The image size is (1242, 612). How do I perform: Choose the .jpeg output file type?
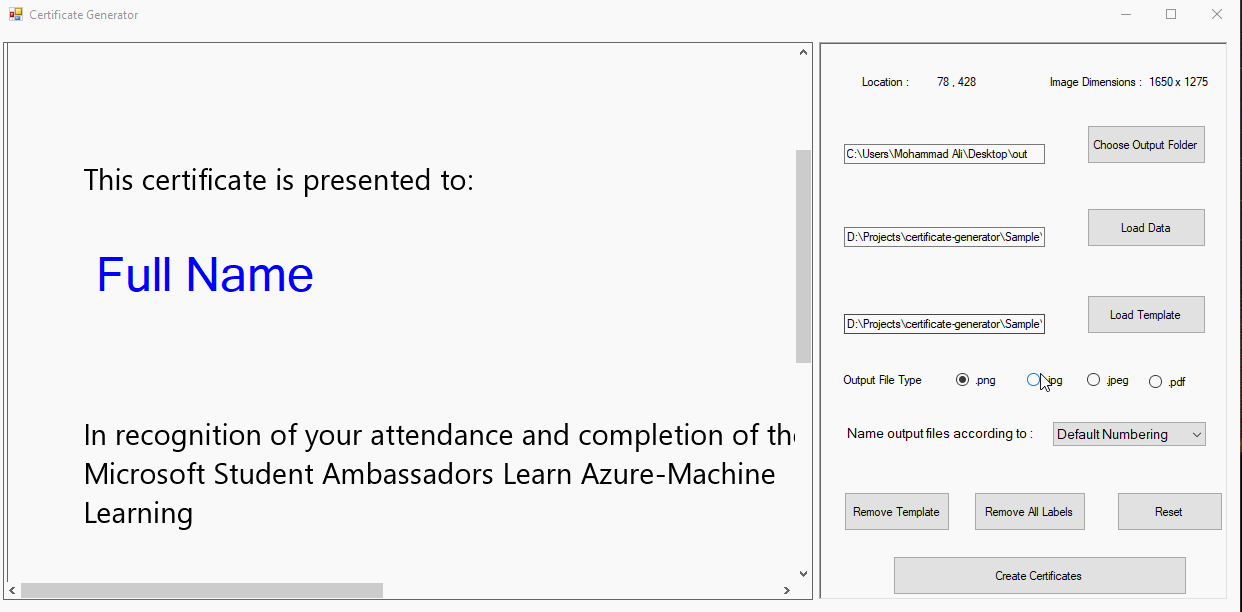click(x=1094, y=380)
